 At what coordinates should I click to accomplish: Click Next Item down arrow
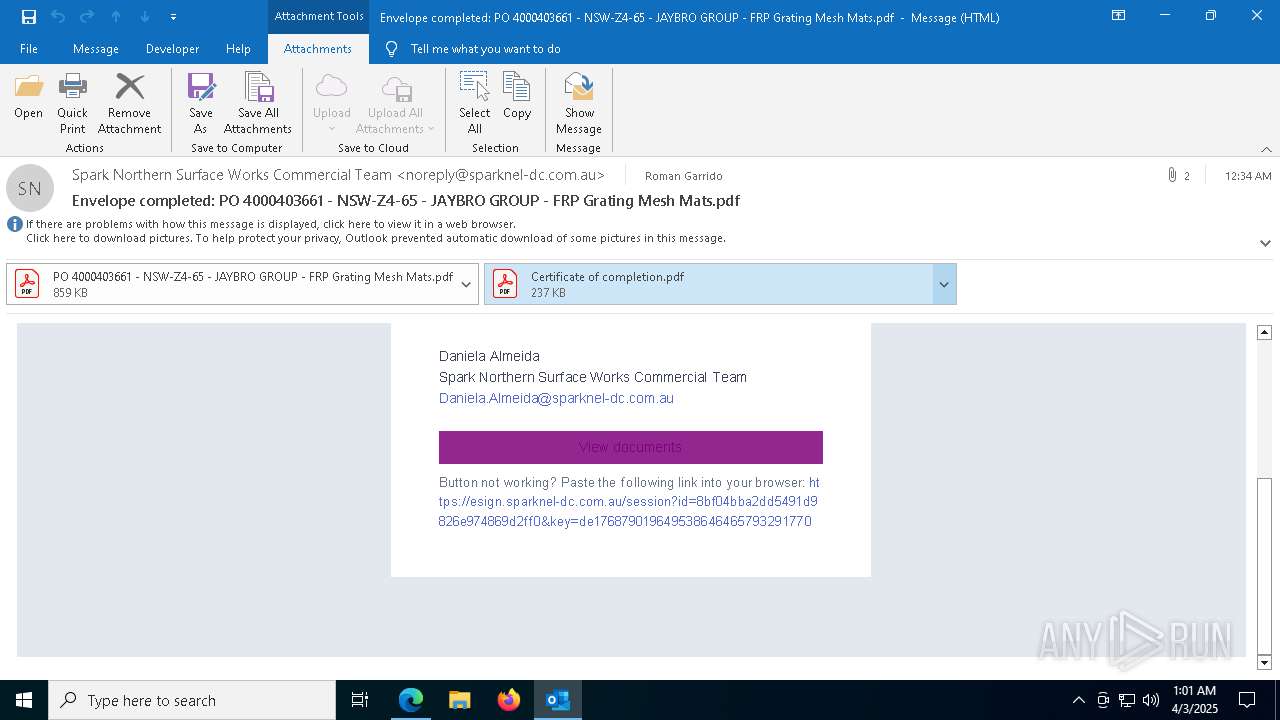pos(145,16)
